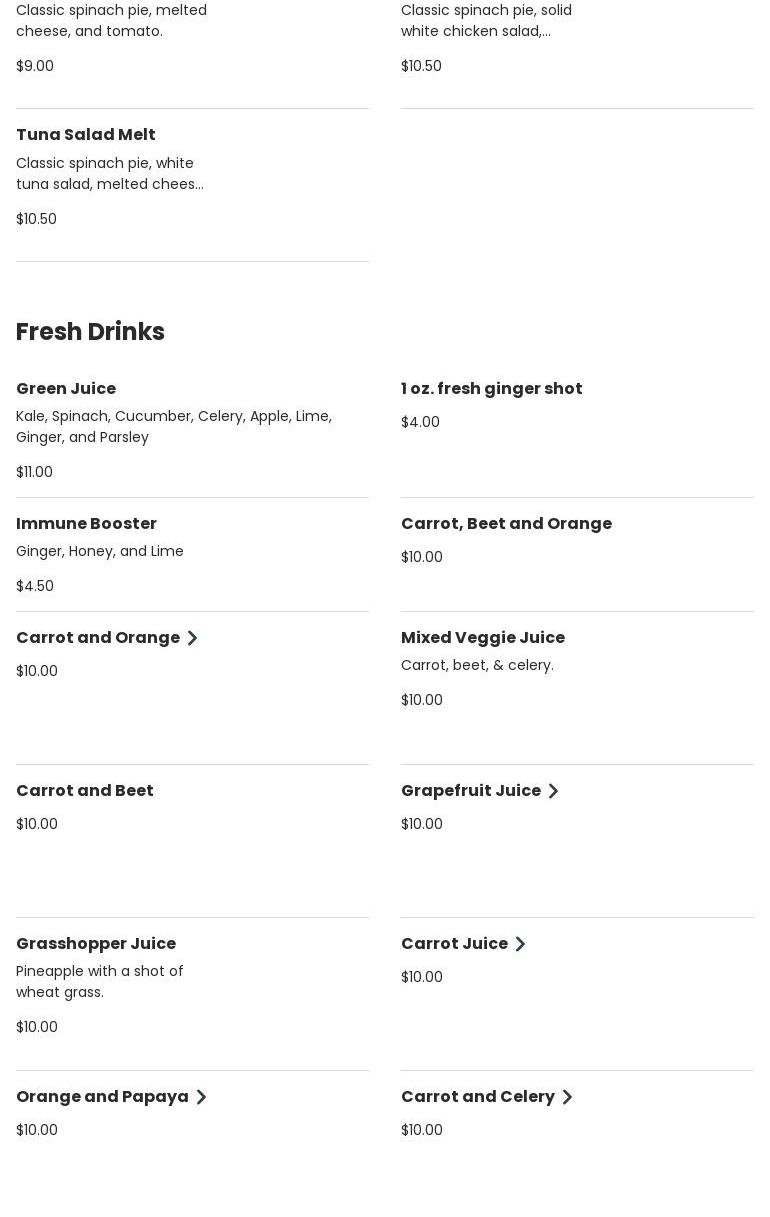Click Orange and Papaya chevron arrow
The width and height of the screenshot is (770, 1217).
[201, 1097]
